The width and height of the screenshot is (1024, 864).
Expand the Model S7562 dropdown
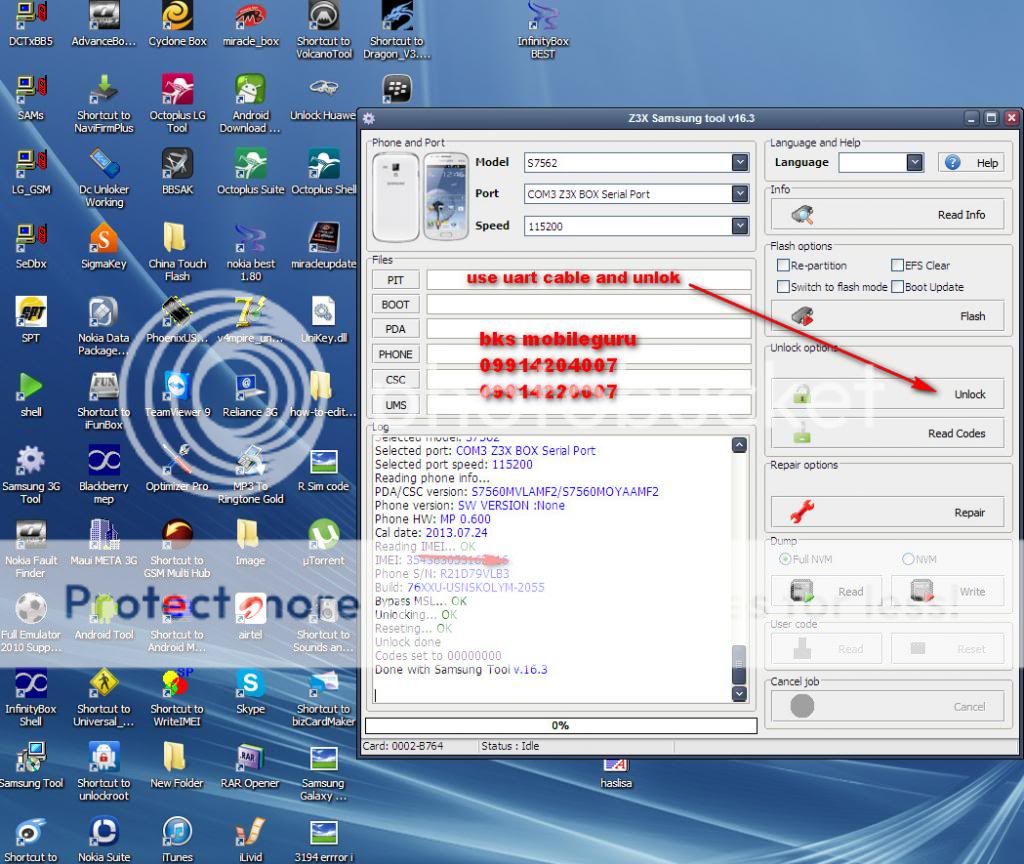[739, 163]
